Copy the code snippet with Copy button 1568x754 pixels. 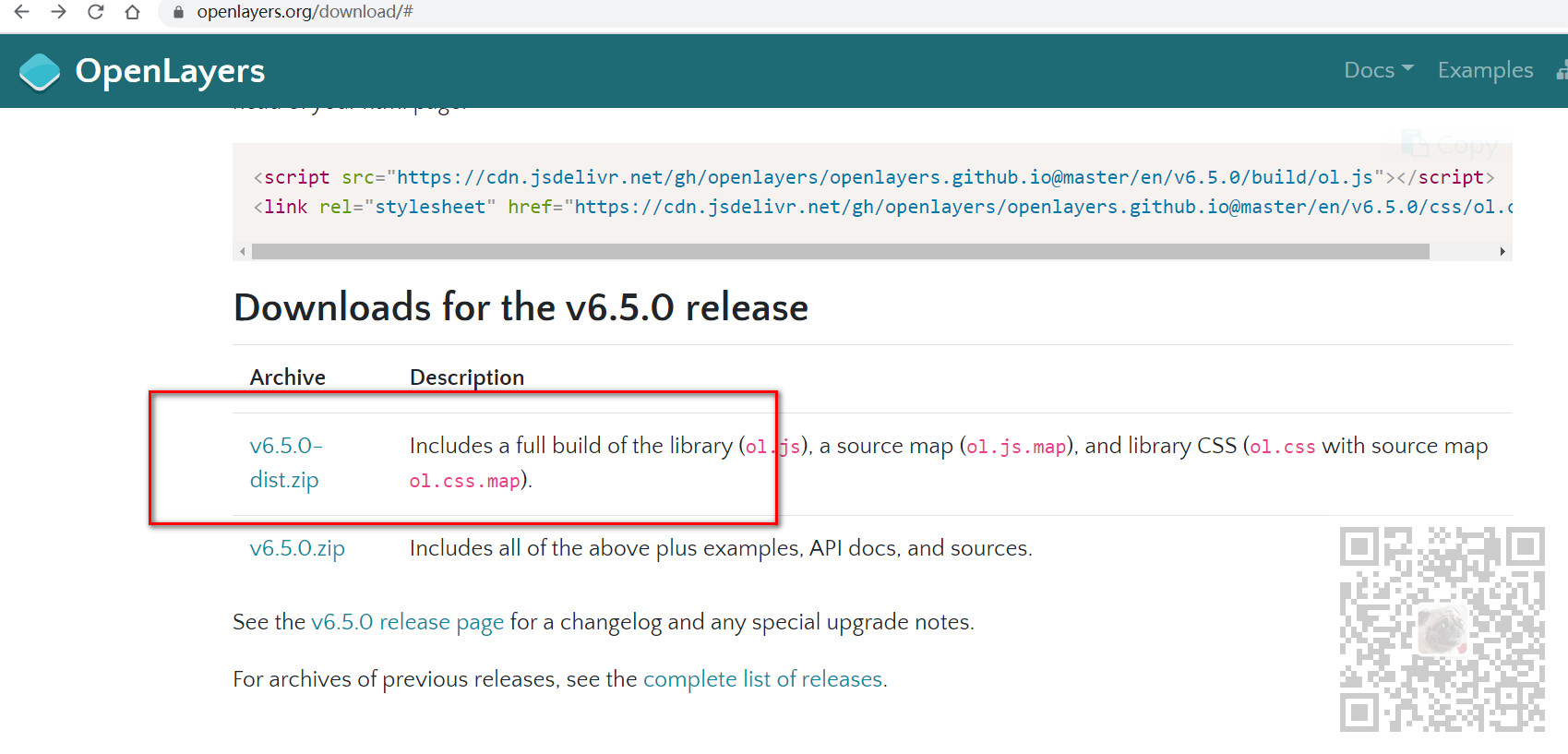(x=1450, y=145)
